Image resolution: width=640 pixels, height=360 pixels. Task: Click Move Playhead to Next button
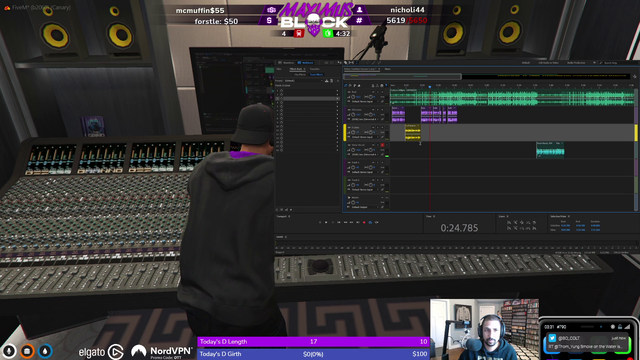[x=358, y=222]
